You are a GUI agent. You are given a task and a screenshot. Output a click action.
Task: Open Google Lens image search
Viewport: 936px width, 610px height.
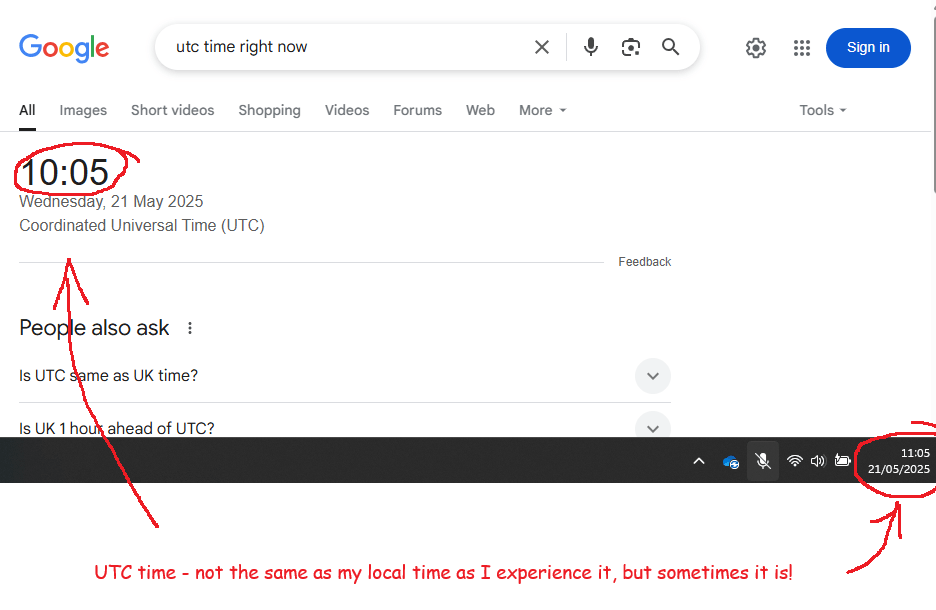(630, 47)
